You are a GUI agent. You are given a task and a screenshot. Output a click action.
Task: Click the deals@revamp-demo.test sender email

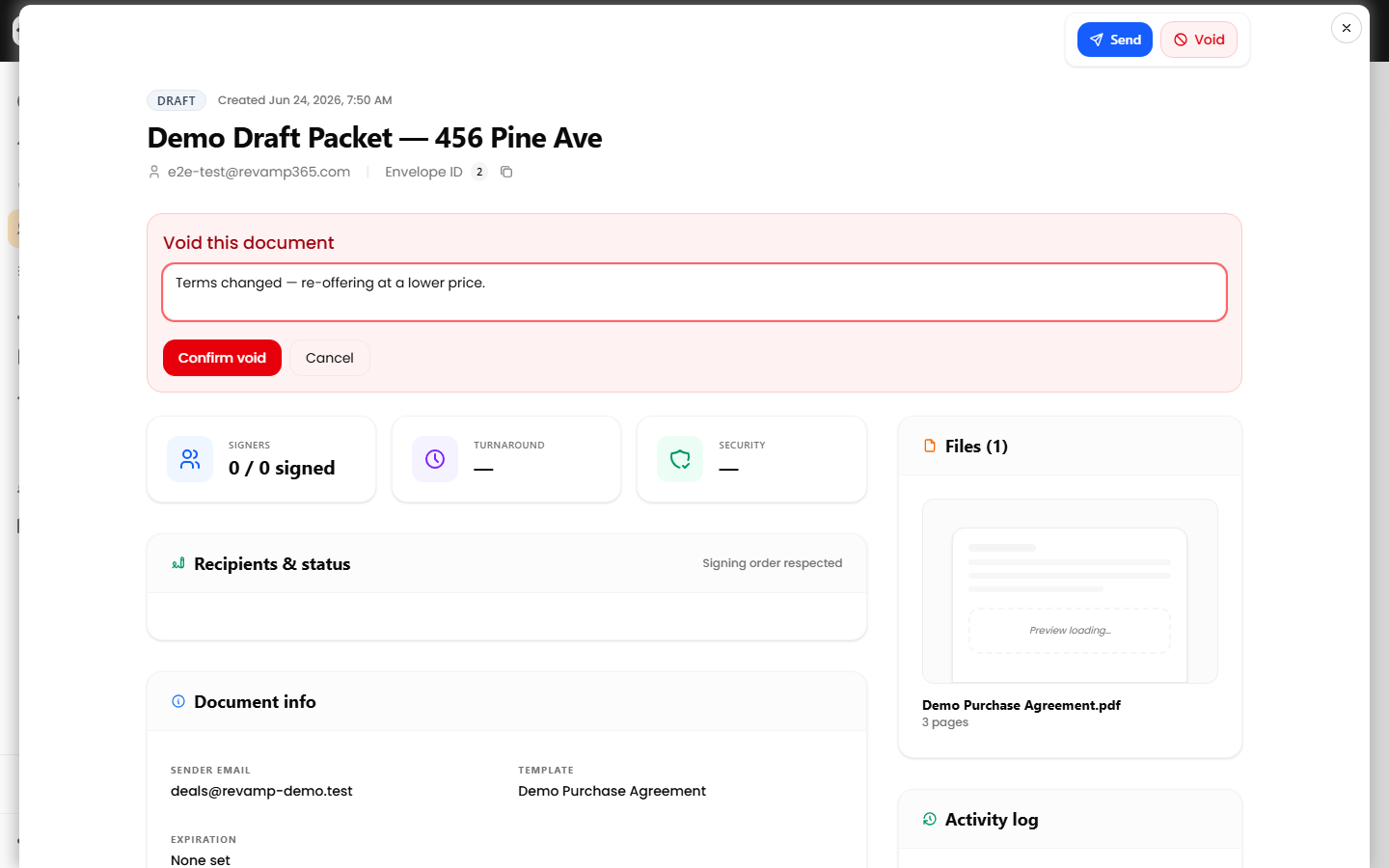tap(261, 791)
